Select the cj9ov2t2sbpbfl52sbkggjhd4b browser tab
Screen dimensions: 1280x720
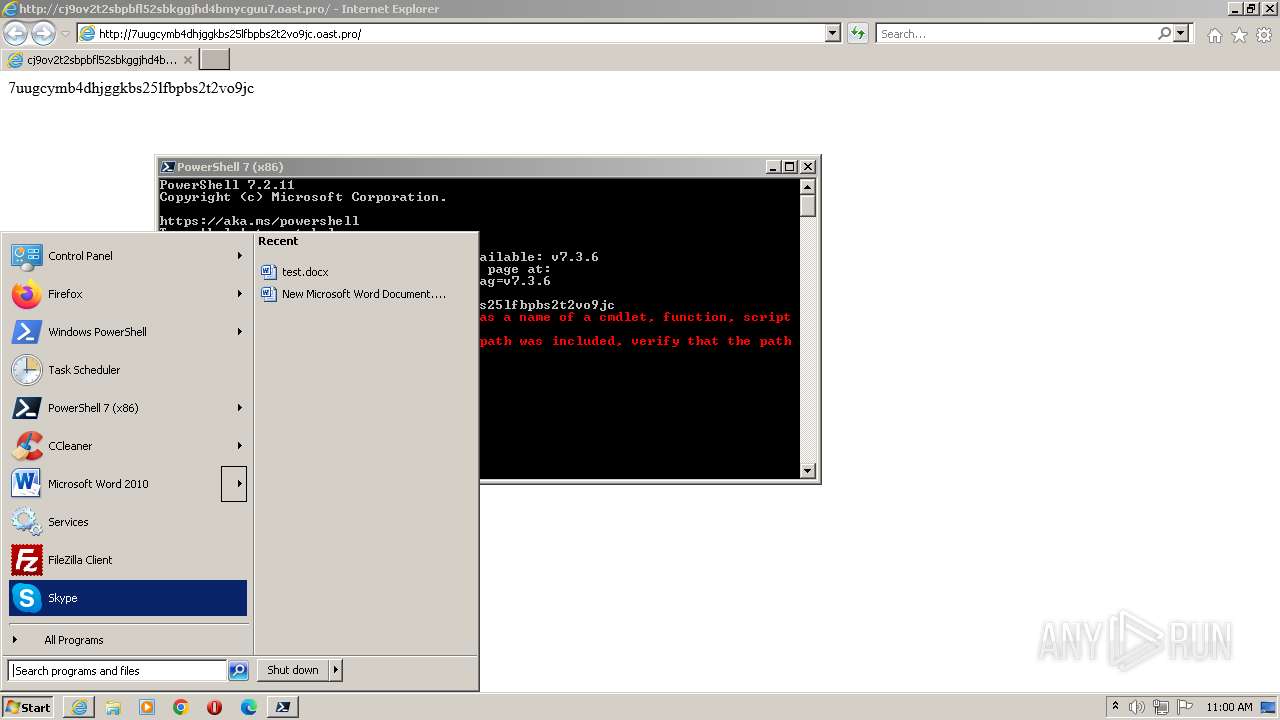pyautogui.click(x=100, y=60)
